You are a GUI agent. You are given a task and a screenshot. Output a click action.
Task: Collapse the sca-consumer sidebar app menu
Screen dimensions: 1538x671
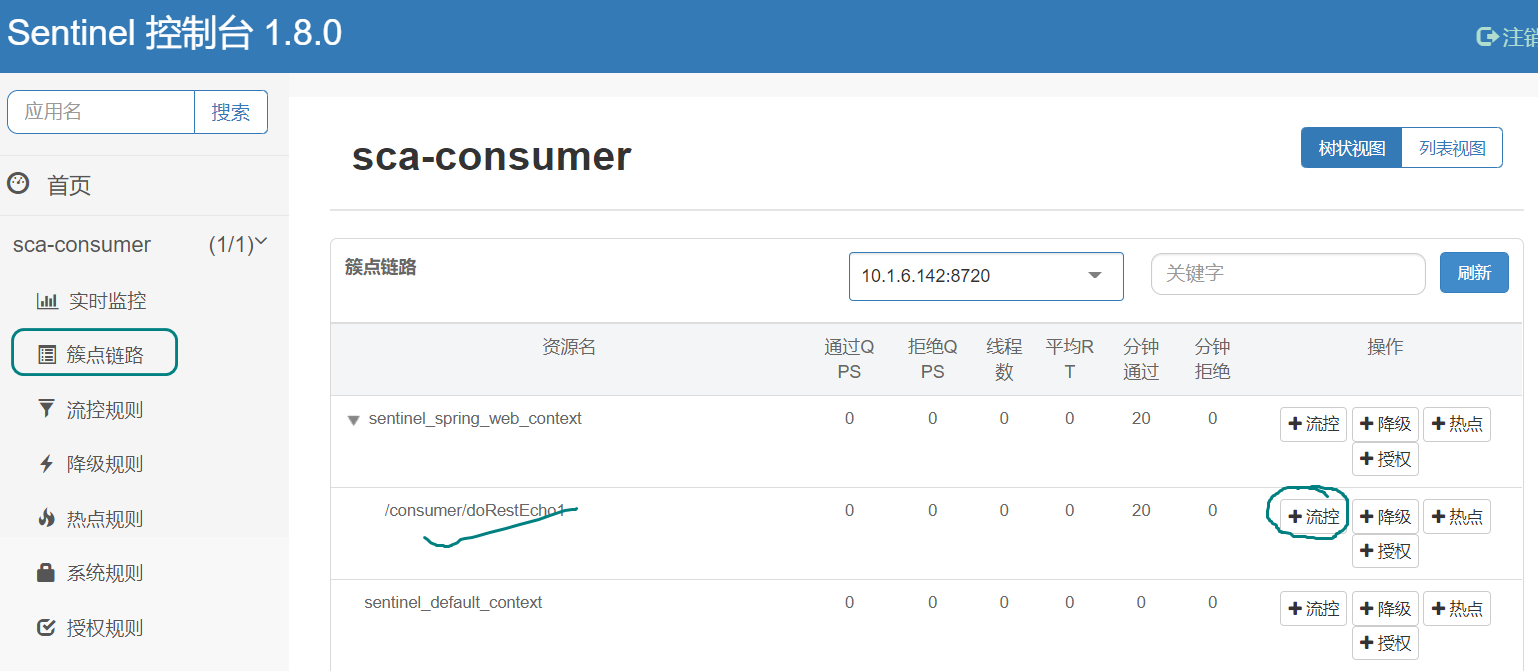[x=262, y=242]
